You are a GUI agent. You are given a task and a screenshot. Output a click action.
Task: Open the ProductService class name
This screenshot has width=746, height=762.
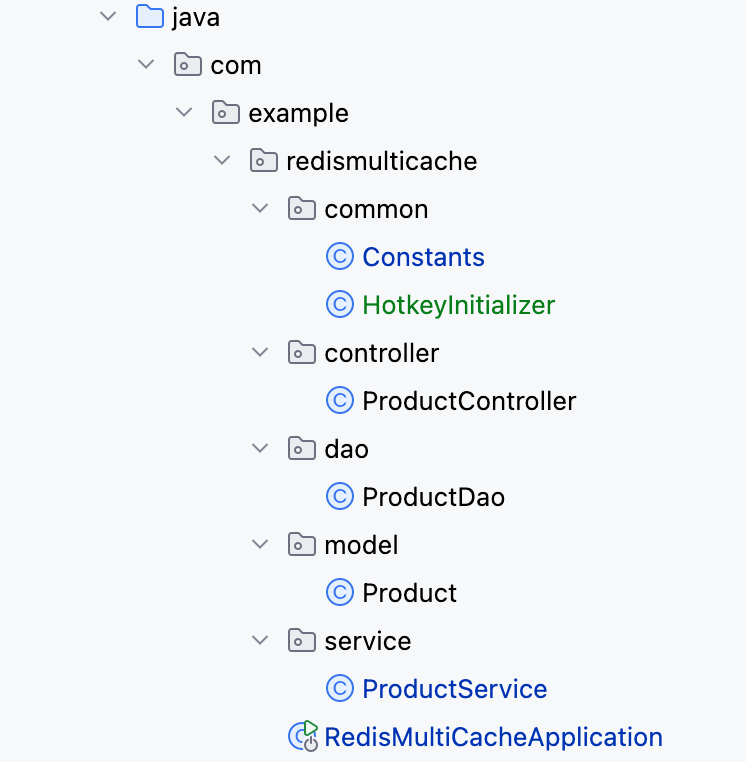(454, 689)
